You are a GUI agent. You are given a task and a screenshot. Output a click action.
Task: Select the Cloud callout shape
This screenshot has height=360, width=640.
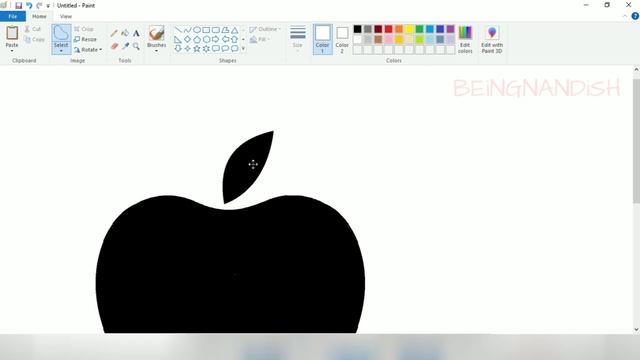pos(234,49)
